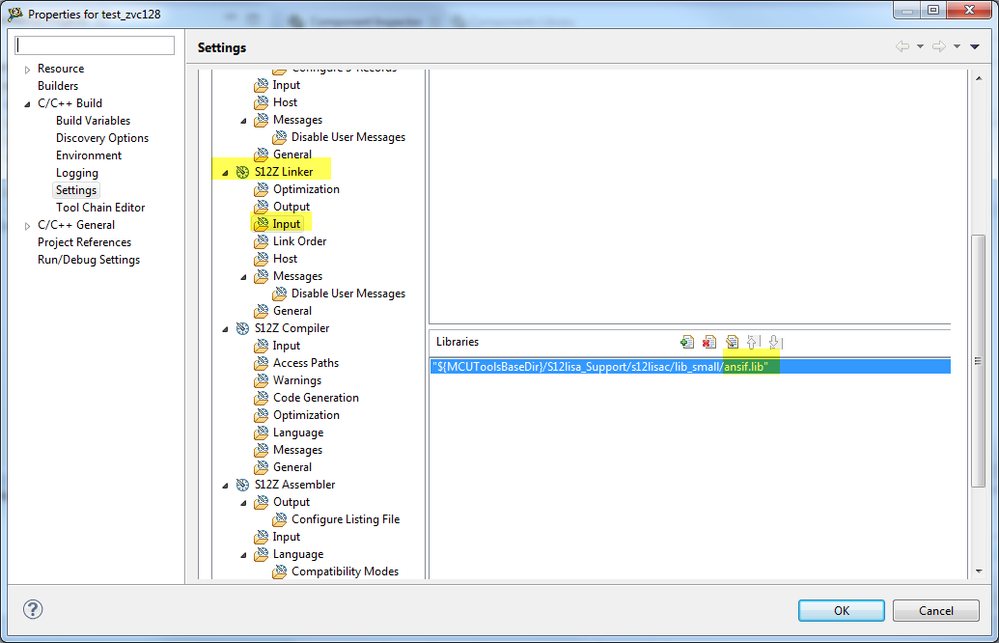Select General under S12Z Linker
Viewport: 999px width, 643px height.
tap(292, 310)
